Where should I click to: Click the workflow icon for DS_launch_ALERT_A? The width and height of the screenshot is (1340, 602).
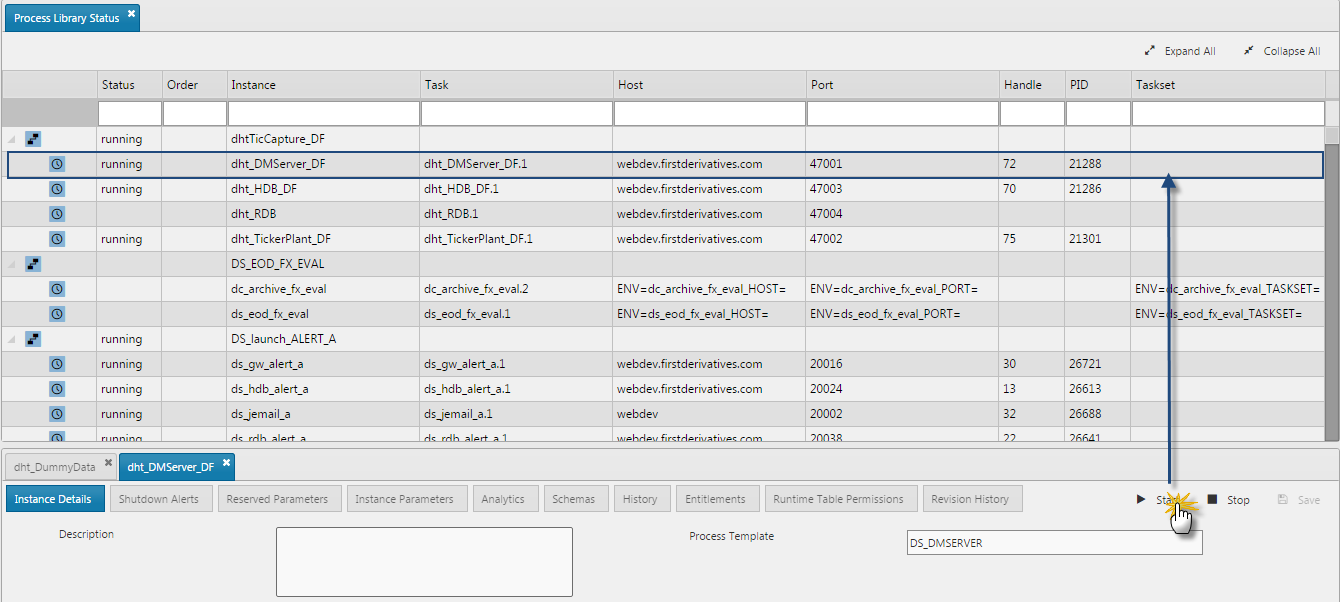(33, 339)
